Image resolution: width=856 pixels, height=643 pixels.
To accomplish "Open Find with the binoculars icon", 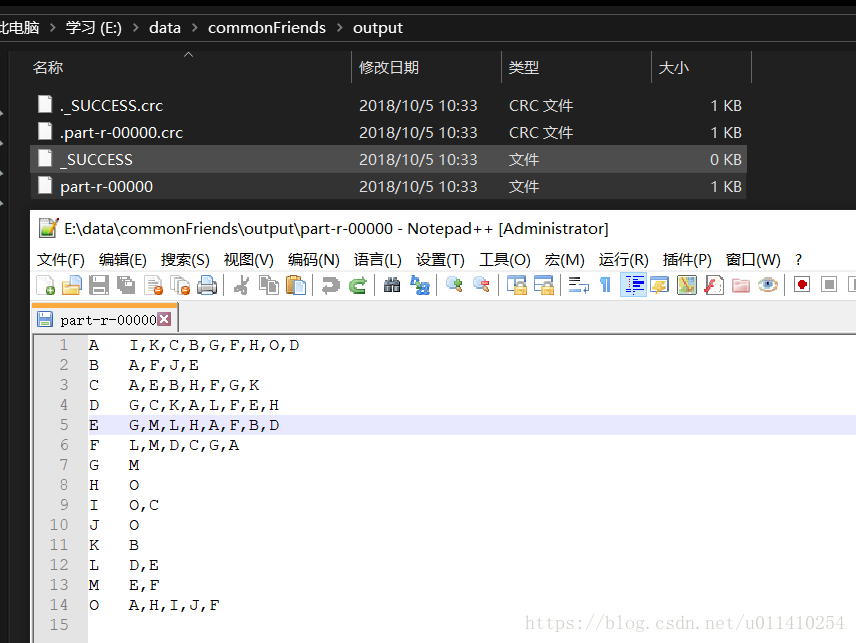I will 392,285.
